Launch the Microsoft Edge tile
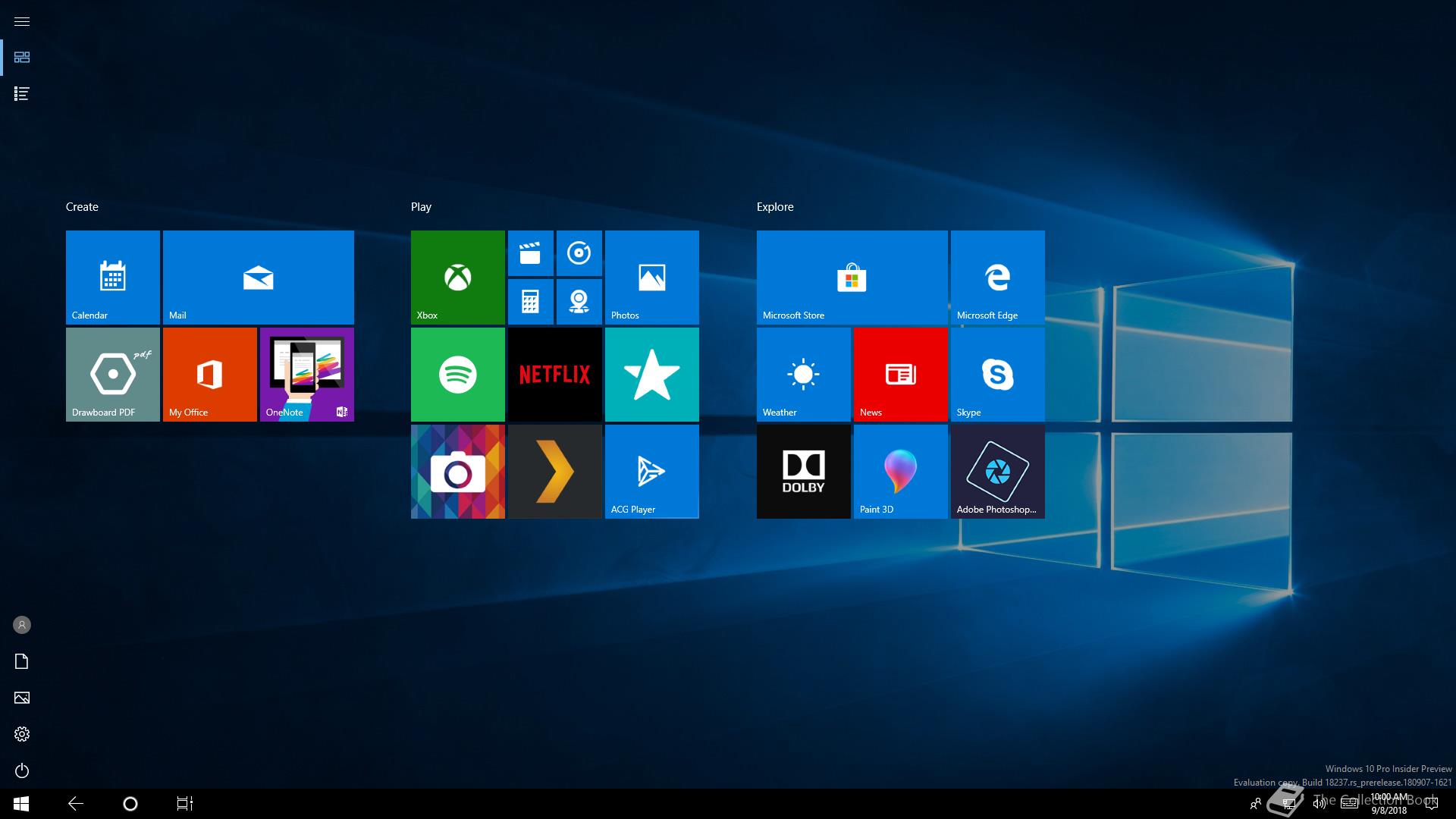 click(998, 278)
